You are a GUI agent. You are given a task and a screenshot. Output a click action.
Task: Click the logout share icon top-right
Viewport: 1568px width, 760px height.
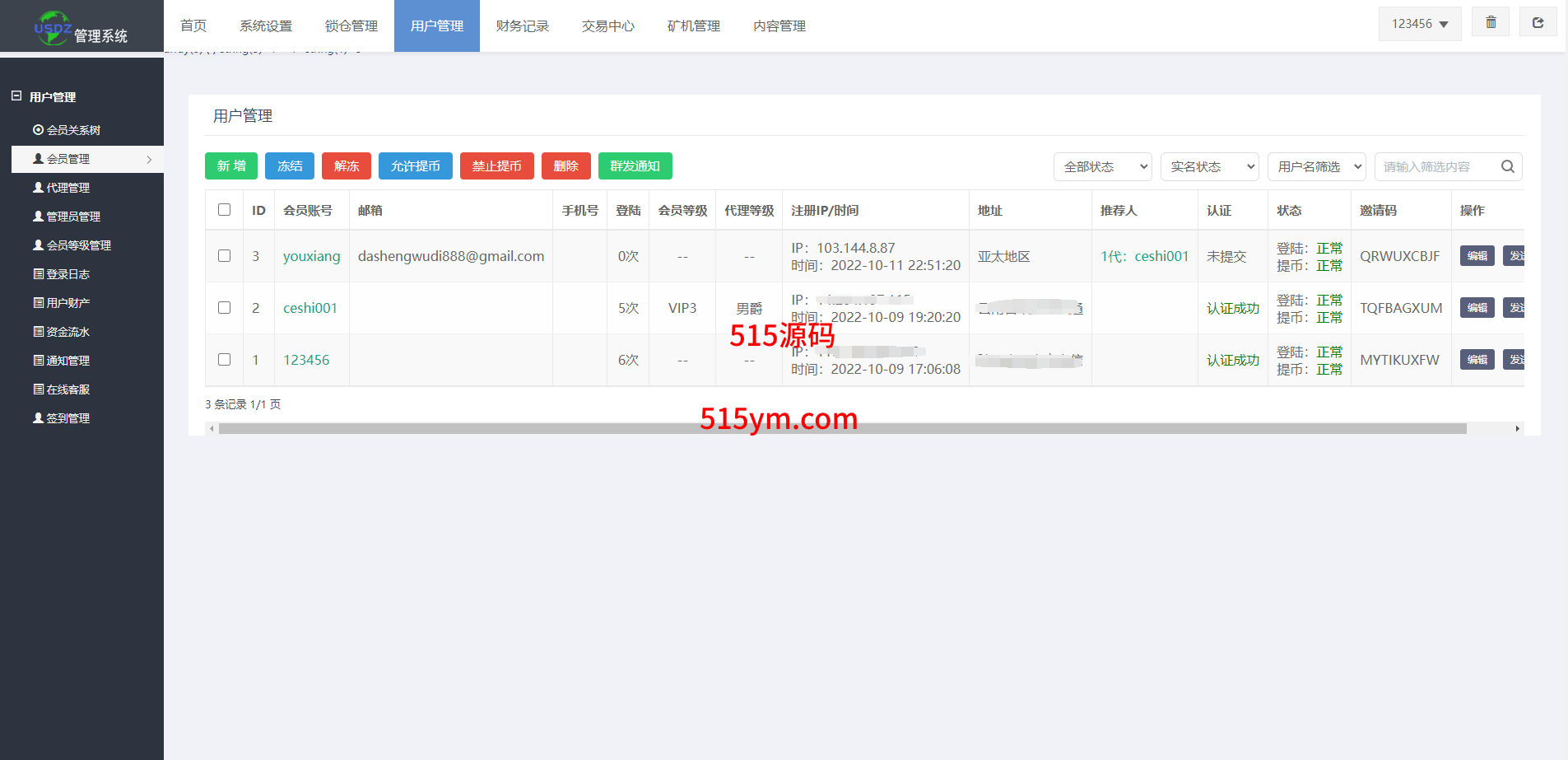point(1538,23)
